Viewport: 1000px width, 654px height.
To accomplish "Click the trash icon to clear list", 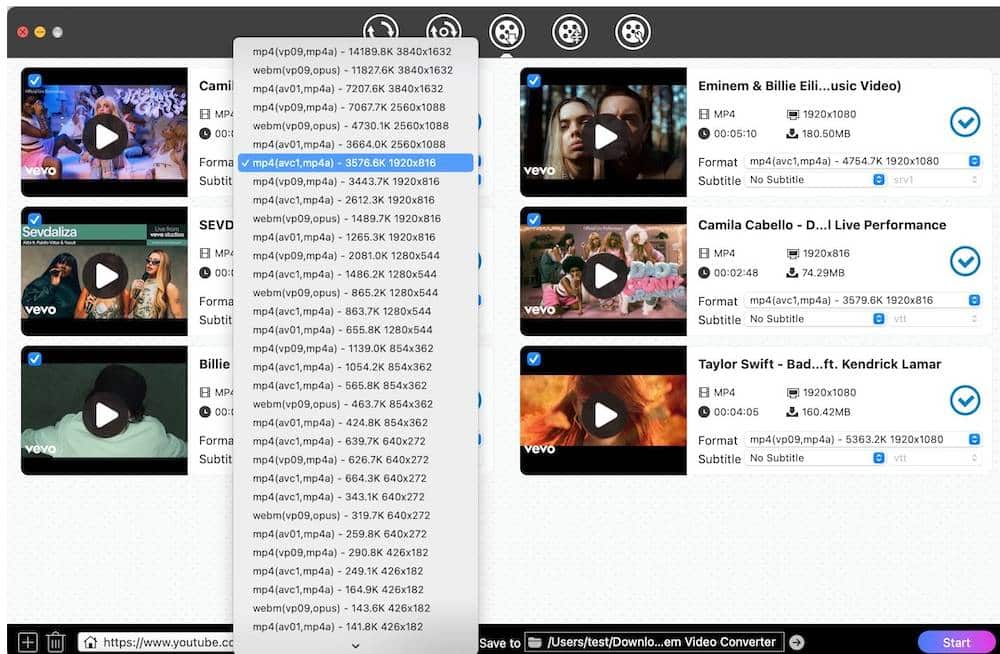I will (55, 642).
